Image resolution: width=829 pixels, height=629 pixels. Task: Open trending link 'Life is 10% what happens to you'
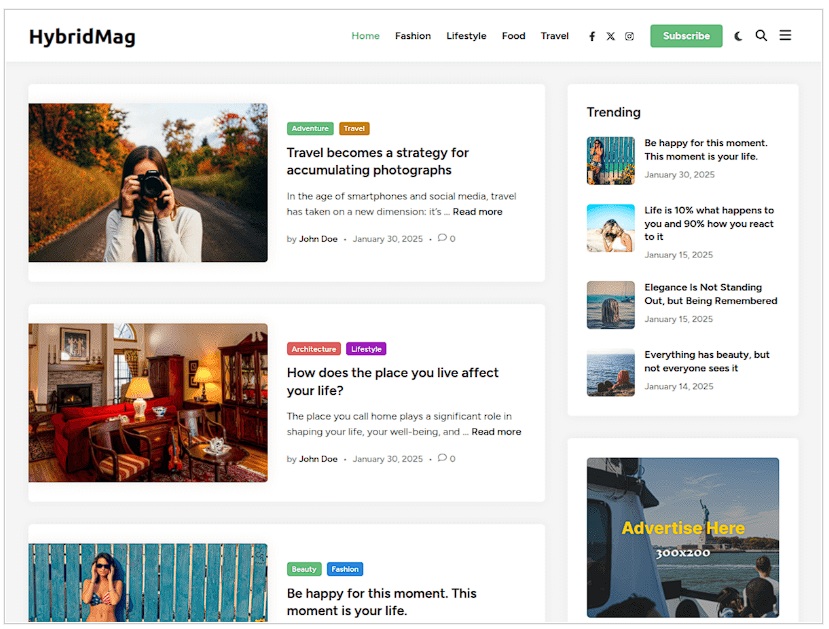[x=708, y=224]
